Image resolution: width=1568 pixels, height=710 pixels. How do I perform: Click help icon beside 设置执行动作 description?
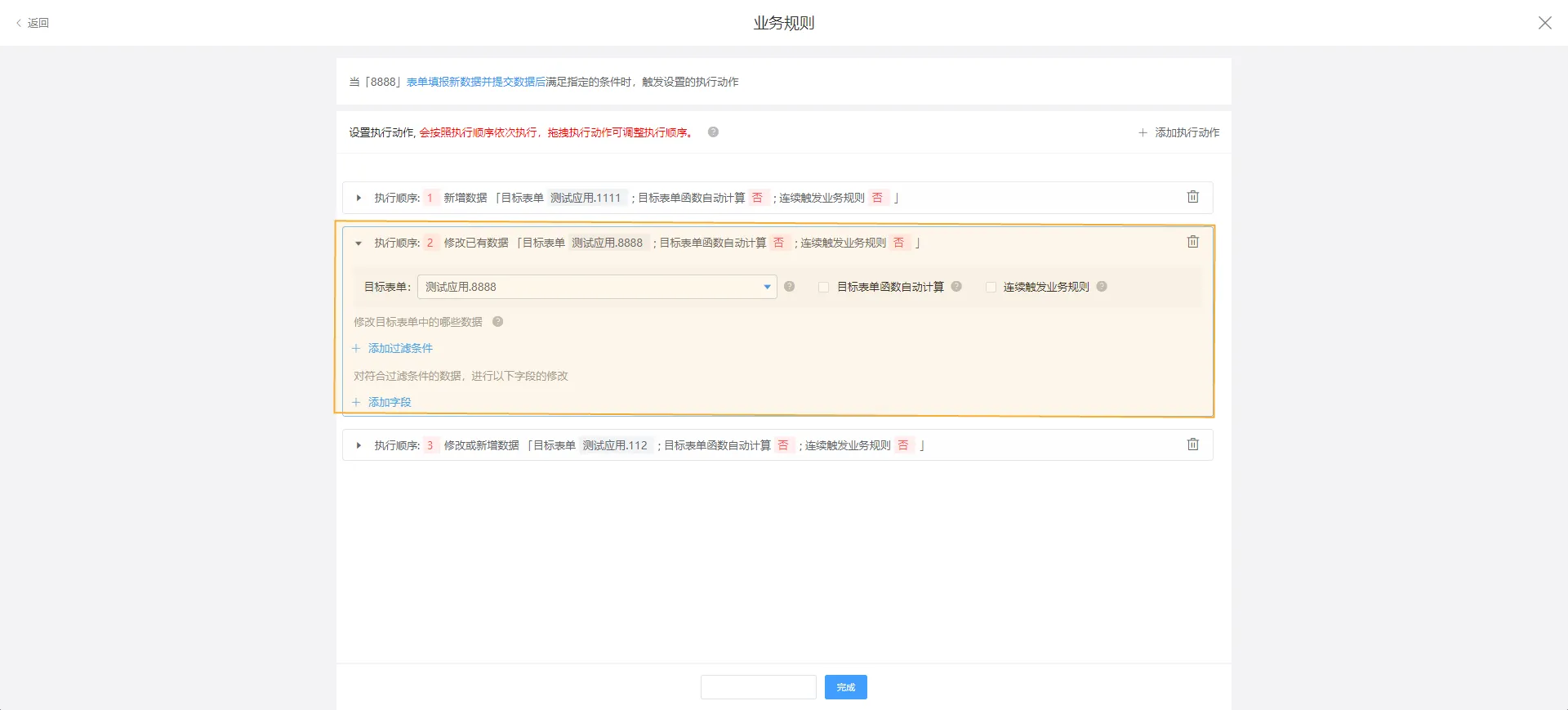[713, 132]
